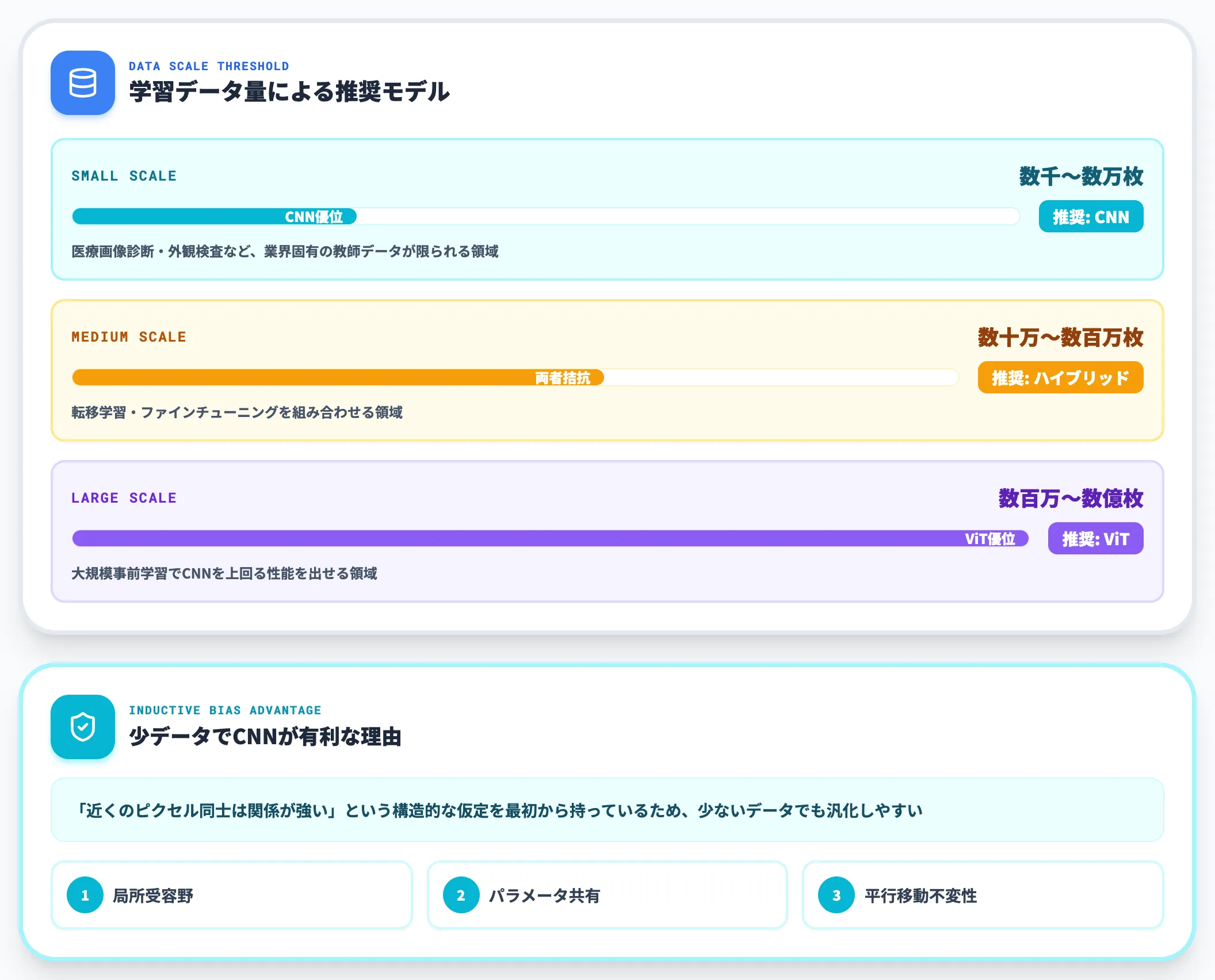
Task: Click the blue database stack icon
Action: [83, 83]
